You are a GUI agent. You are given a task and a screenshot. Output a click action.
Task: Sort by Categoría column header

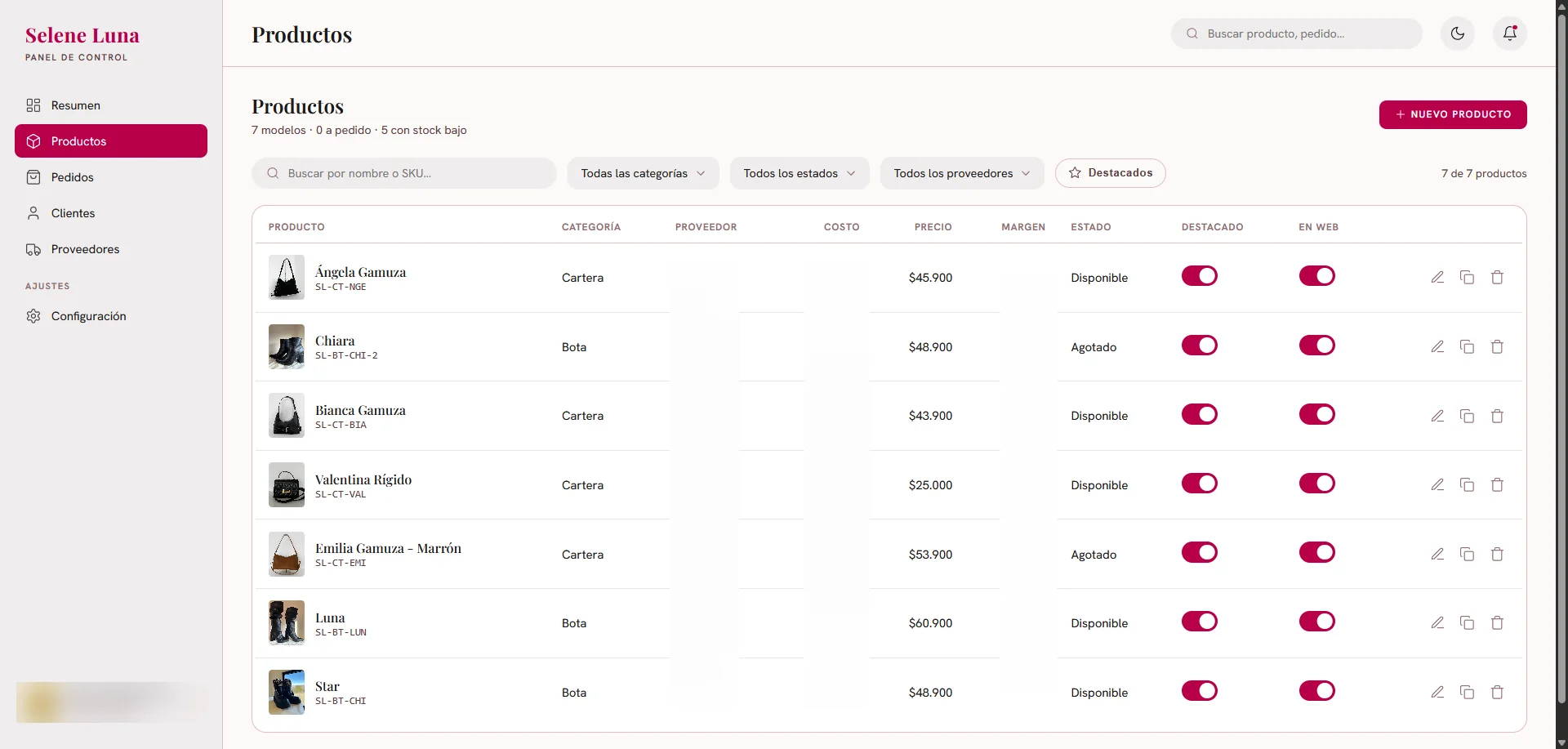[590, 227]
